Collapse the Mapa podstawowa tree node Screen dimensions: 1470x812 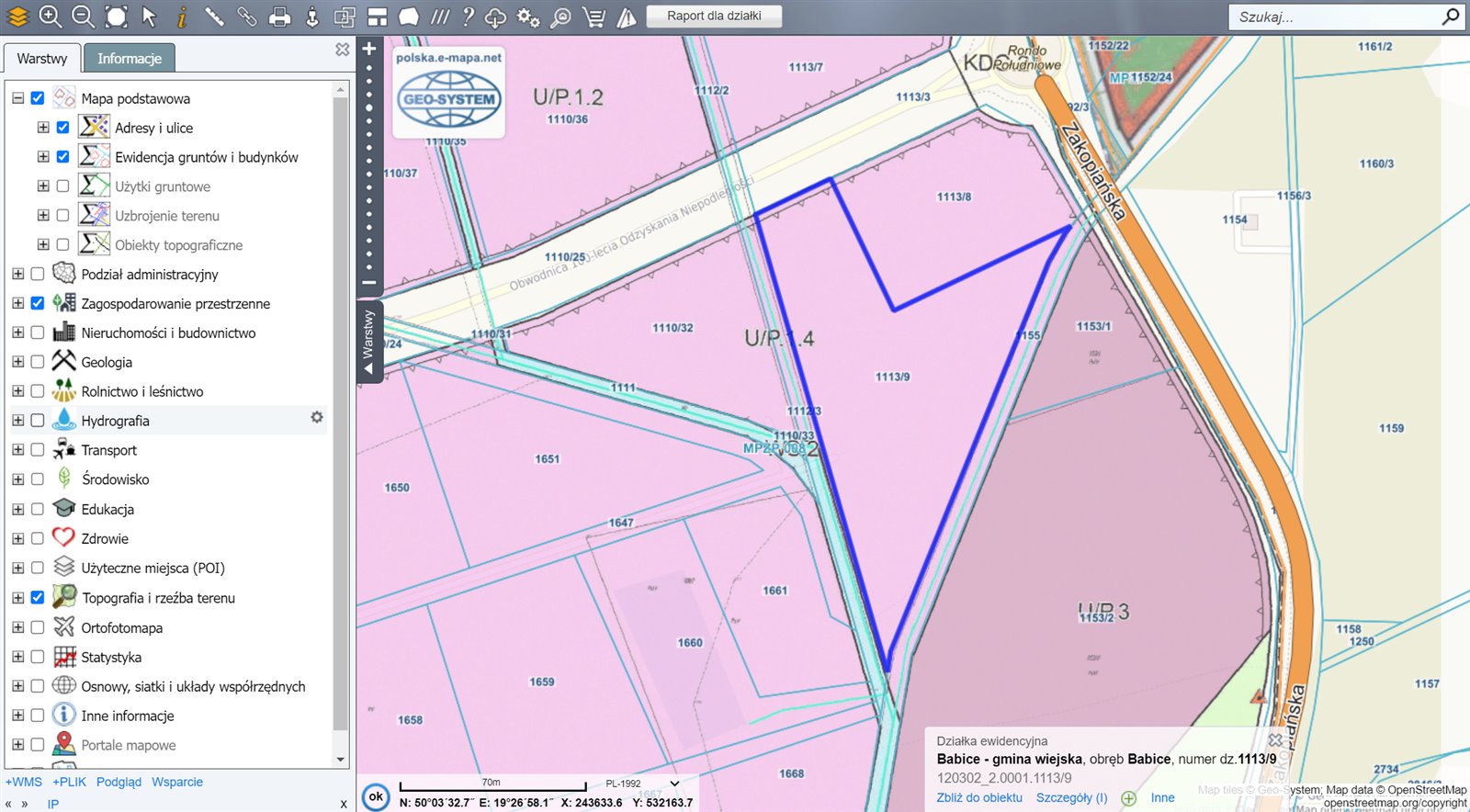(17, 98)
